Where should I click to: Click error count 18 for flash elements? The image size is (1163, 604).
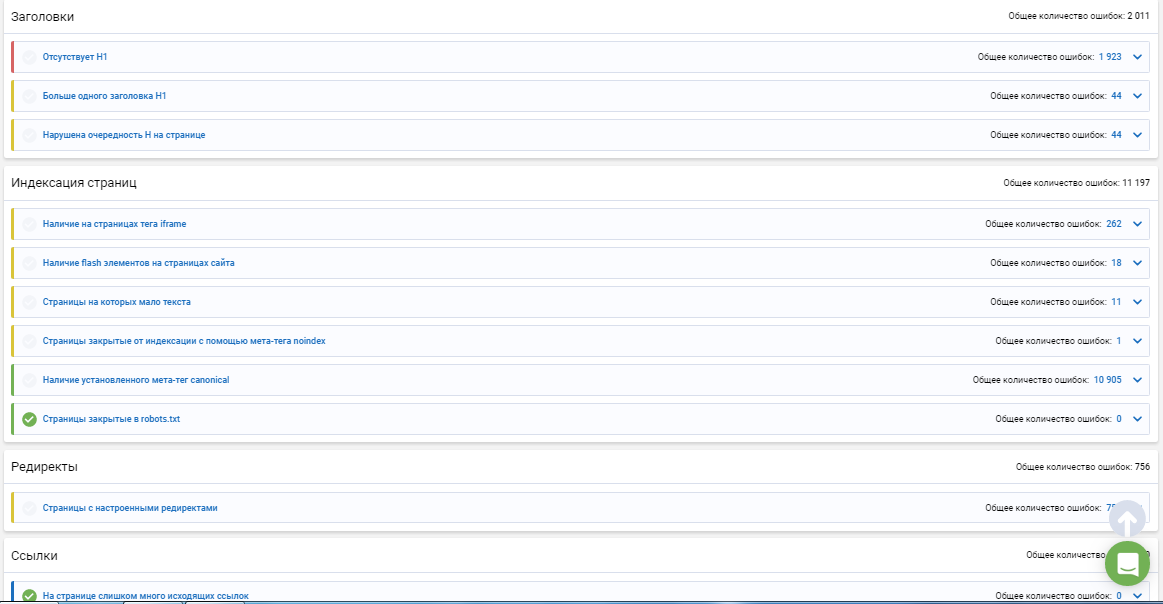[1116, 263]
